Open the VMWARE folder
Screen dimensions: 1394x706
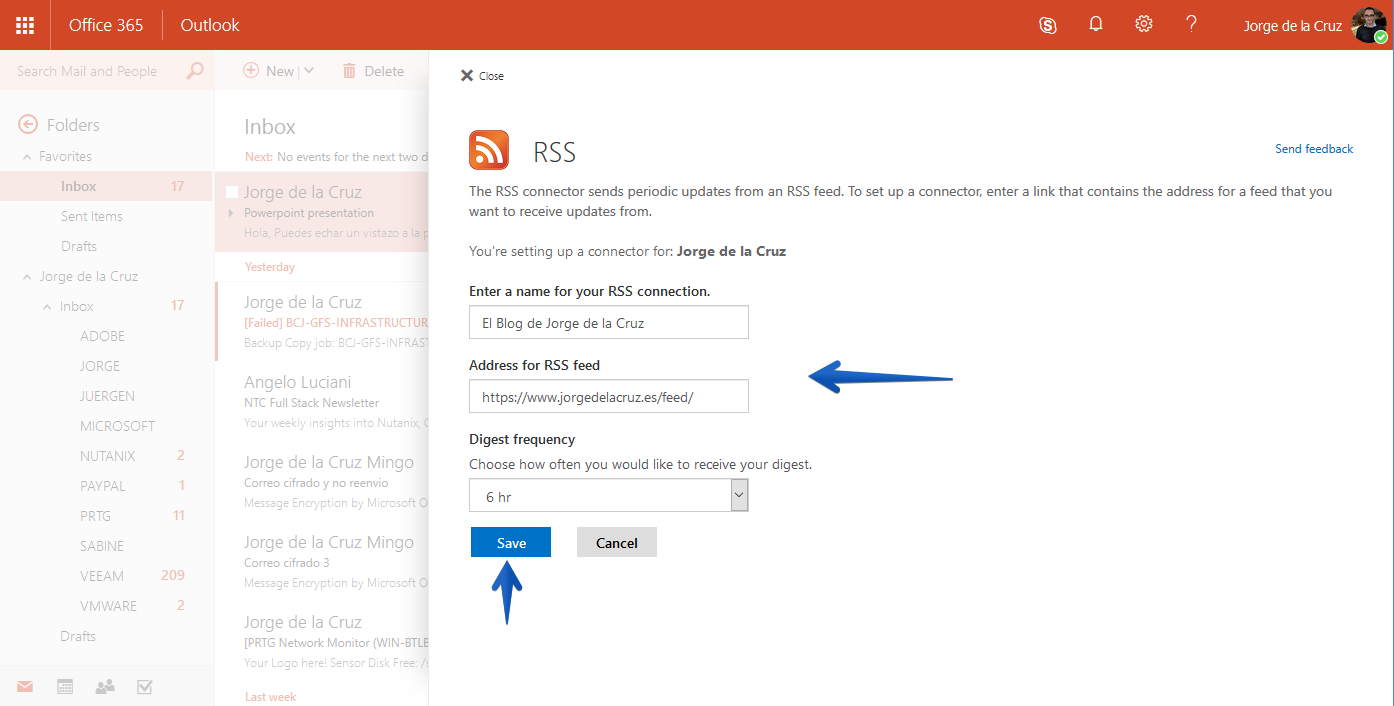pos(107,606)
